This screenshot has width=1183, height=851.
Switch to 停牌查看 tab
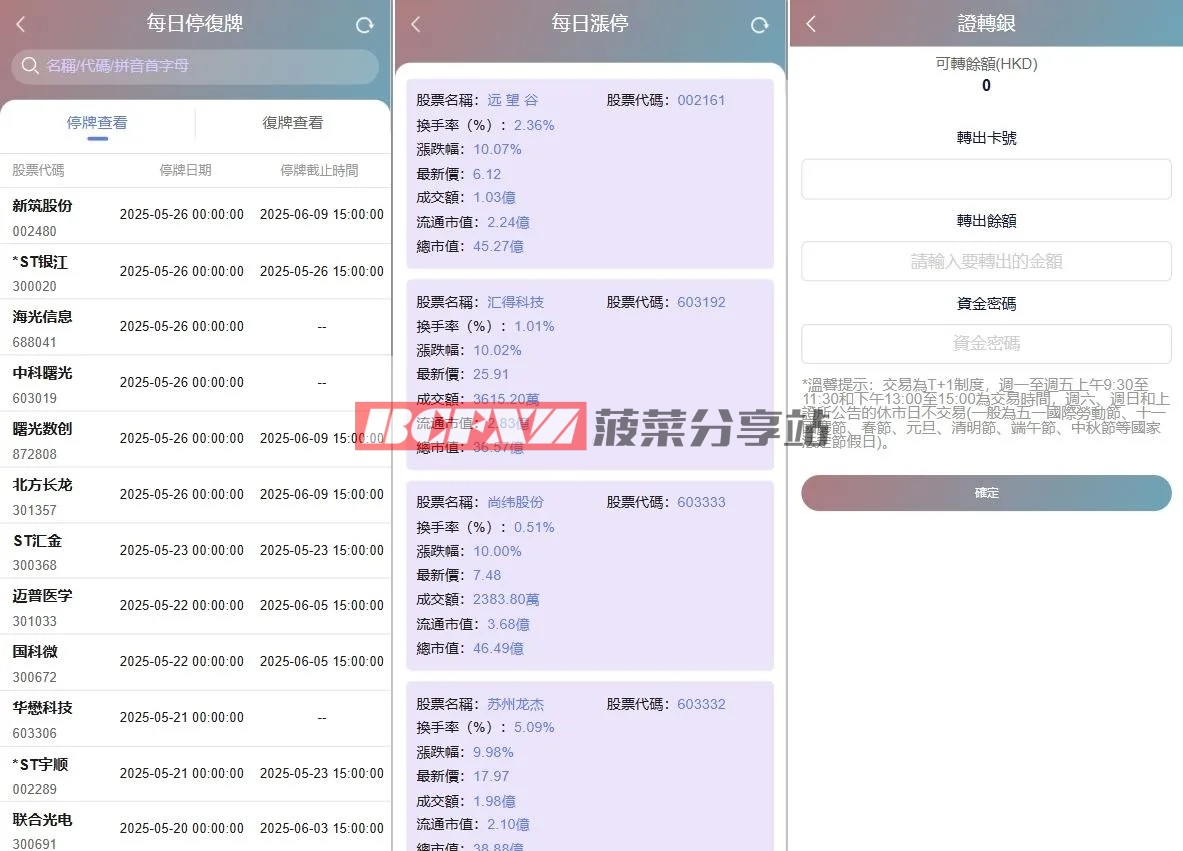pyautogui.click(x=97, y=123)
